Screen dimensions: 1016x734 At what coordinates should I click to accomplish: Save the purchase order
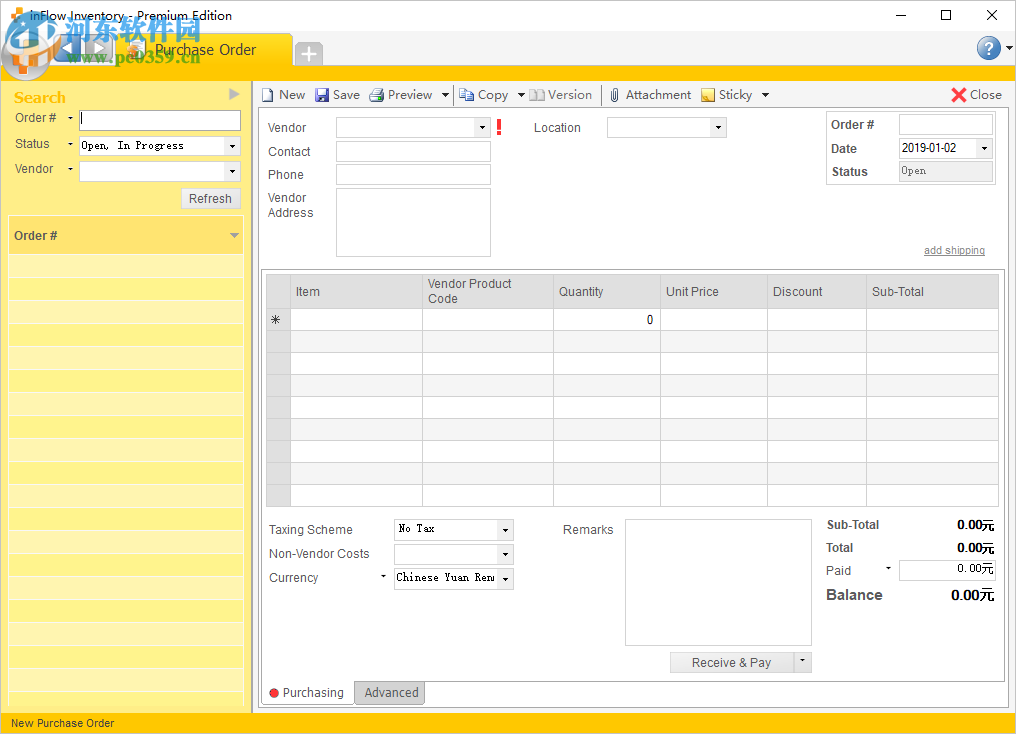click(x=337, y=95)
